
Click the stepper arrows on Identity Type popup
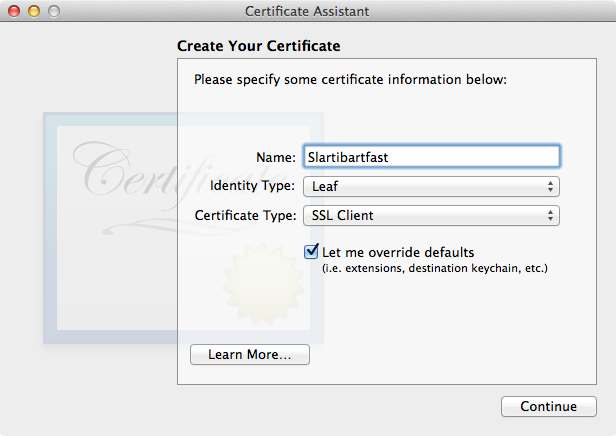click(x=550, y=186)
